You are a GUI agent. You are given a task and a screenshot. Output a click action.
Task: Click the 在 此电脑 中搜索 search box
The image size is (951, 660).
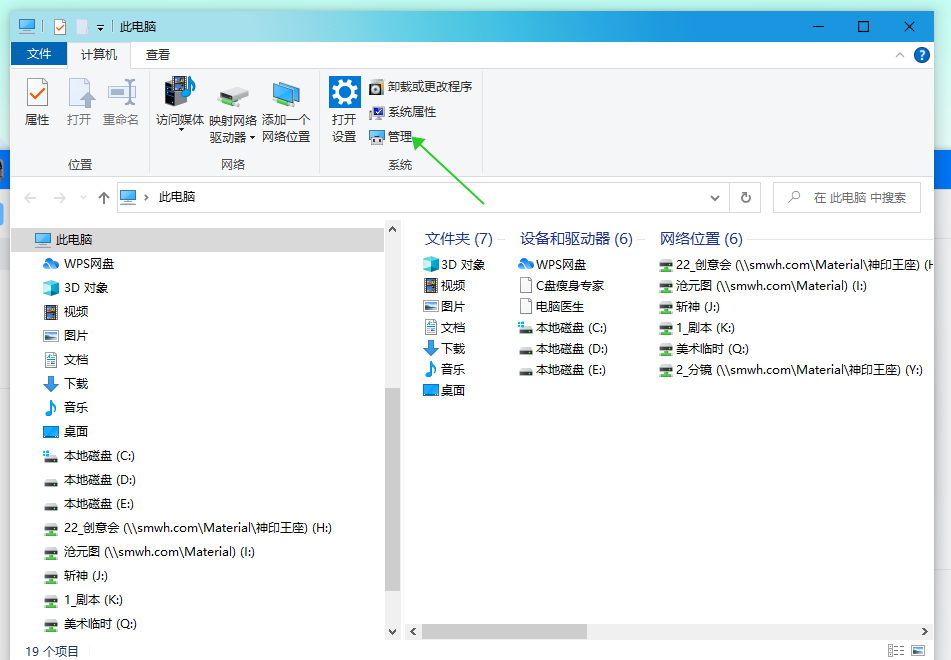tap(858, 198)
